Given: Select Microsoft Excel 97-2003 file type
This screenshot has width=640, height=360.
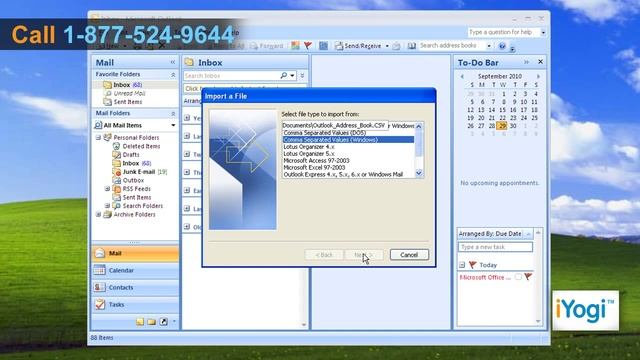Looking at the screenshot, I should [348, 168].
